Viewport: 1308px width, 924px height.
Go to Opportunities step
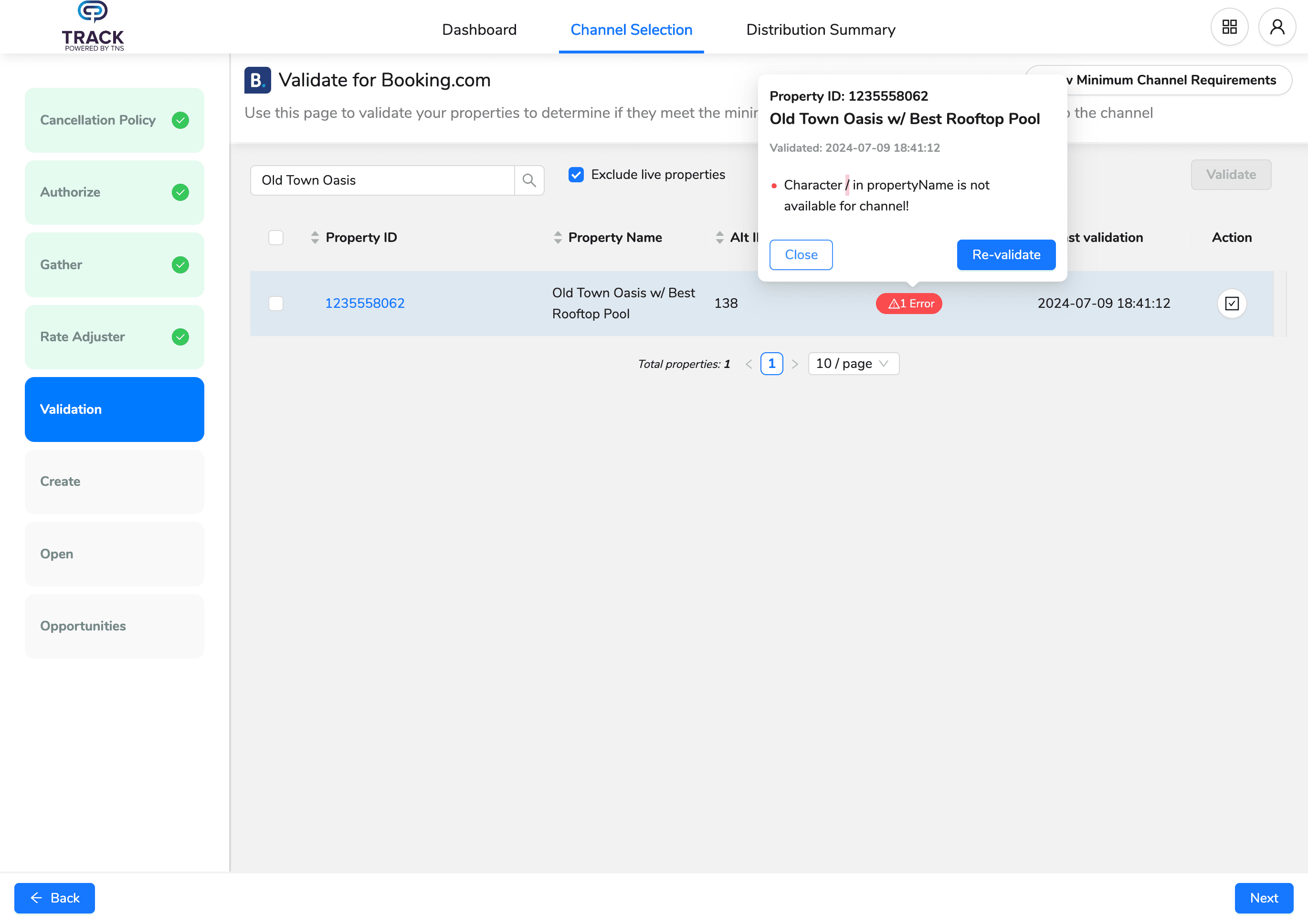click(115, 627)
